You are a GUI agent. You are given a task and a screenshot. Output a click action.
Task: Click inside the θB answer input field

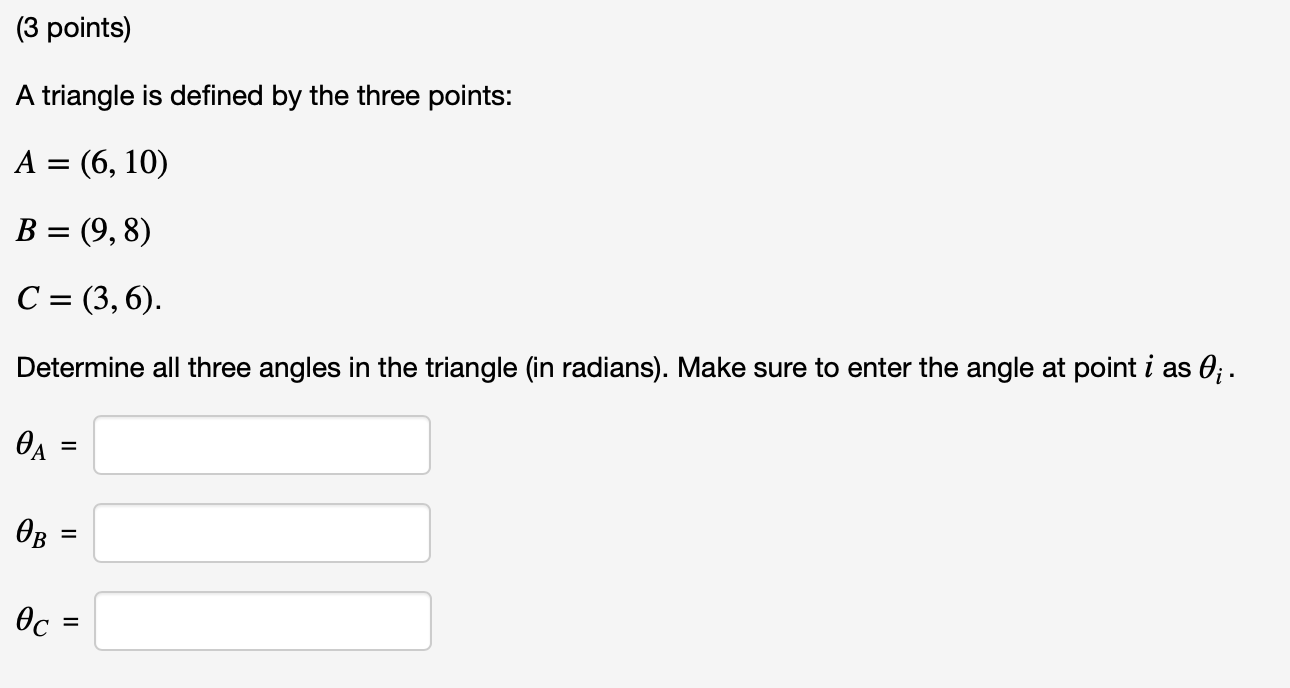pyautogui.click(x=262, y=532)
